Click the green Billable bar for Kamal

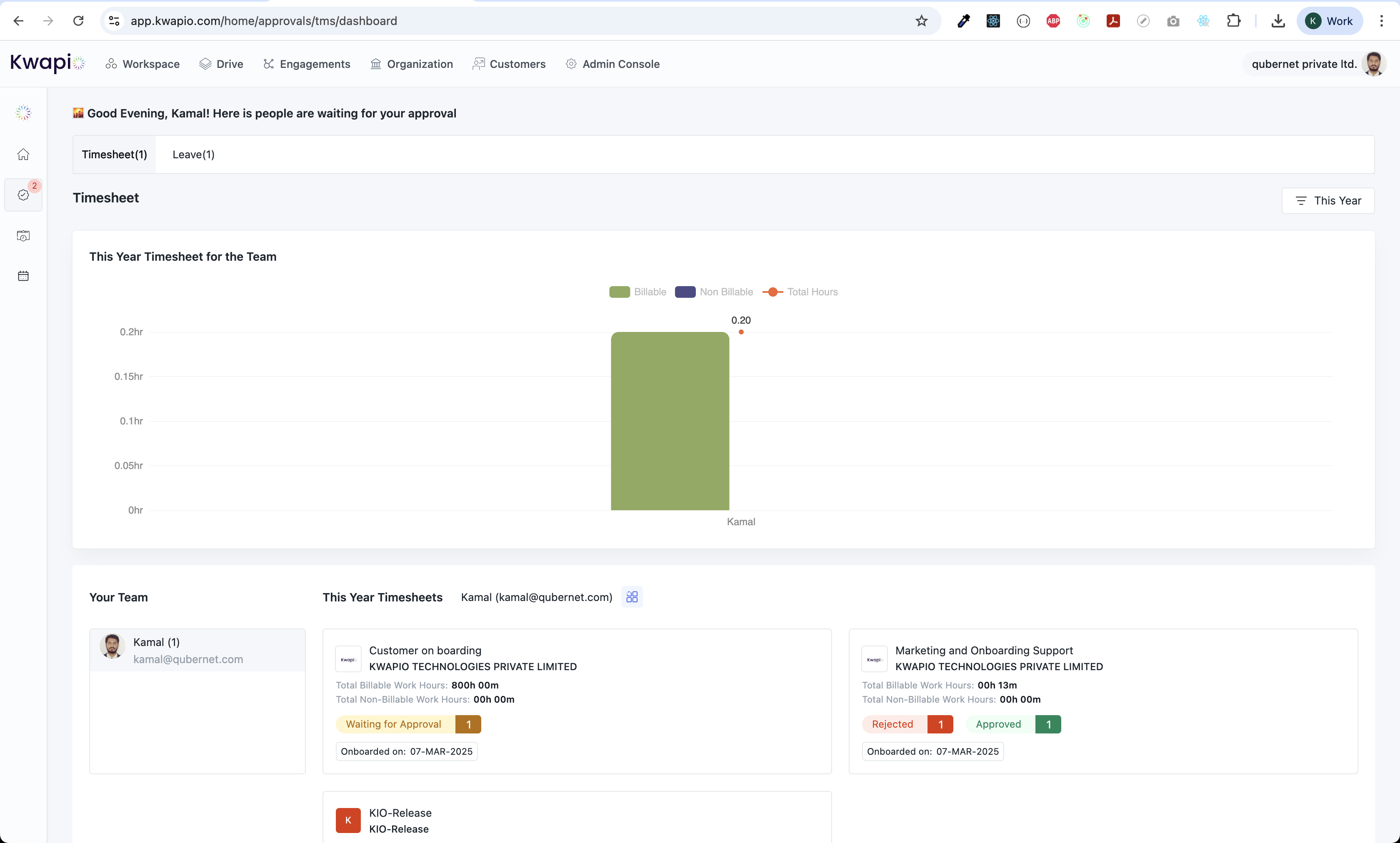click(x=670, y=420)
